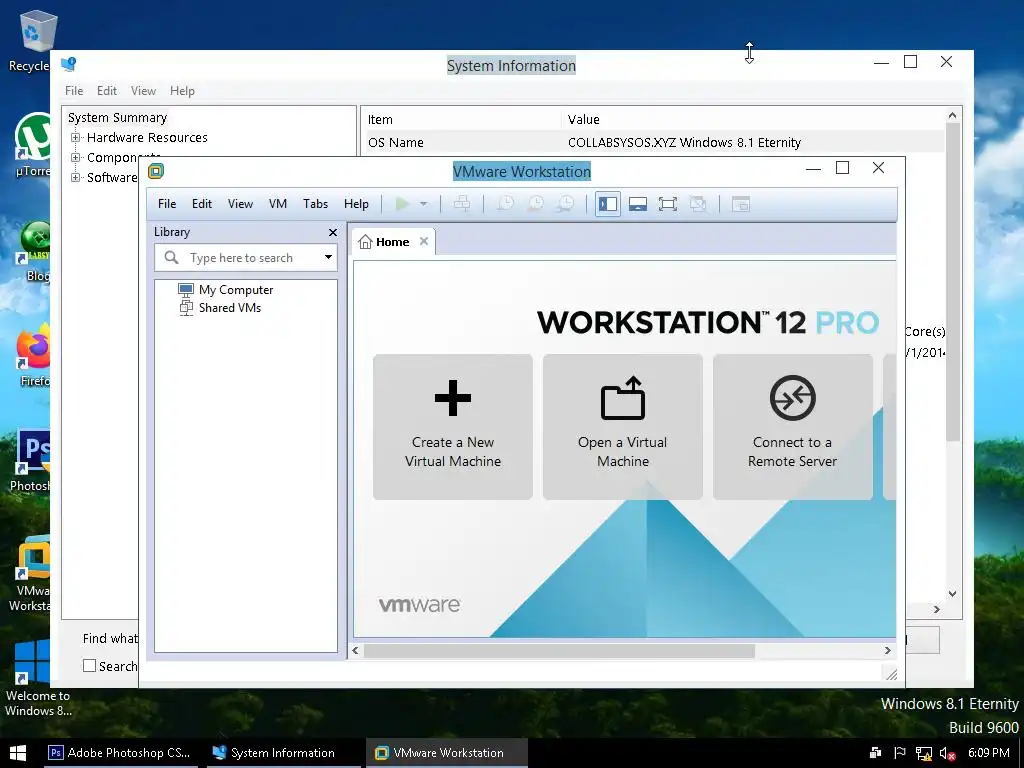Click the System Information title bar icon
This screenshot has width=1024, height=768.
(69, 63)
